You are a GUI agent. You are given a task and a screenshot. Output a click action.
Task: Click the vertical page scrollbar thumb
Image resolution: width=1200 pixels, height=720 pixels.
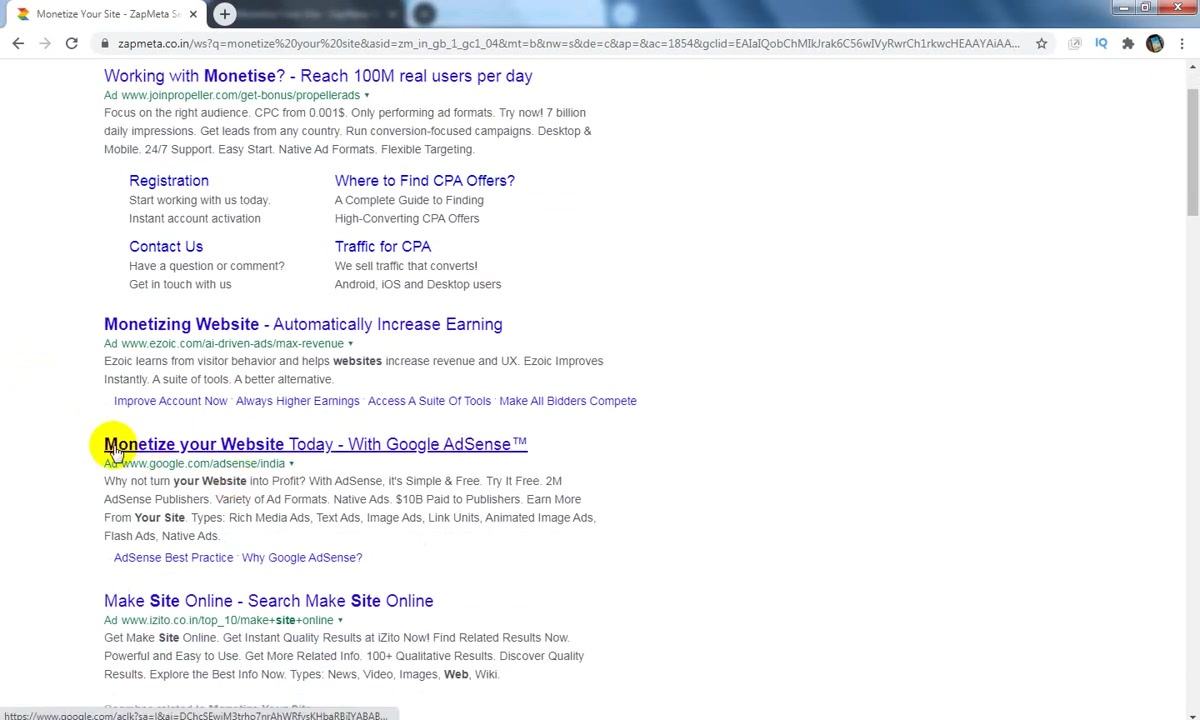point(1193,150)
